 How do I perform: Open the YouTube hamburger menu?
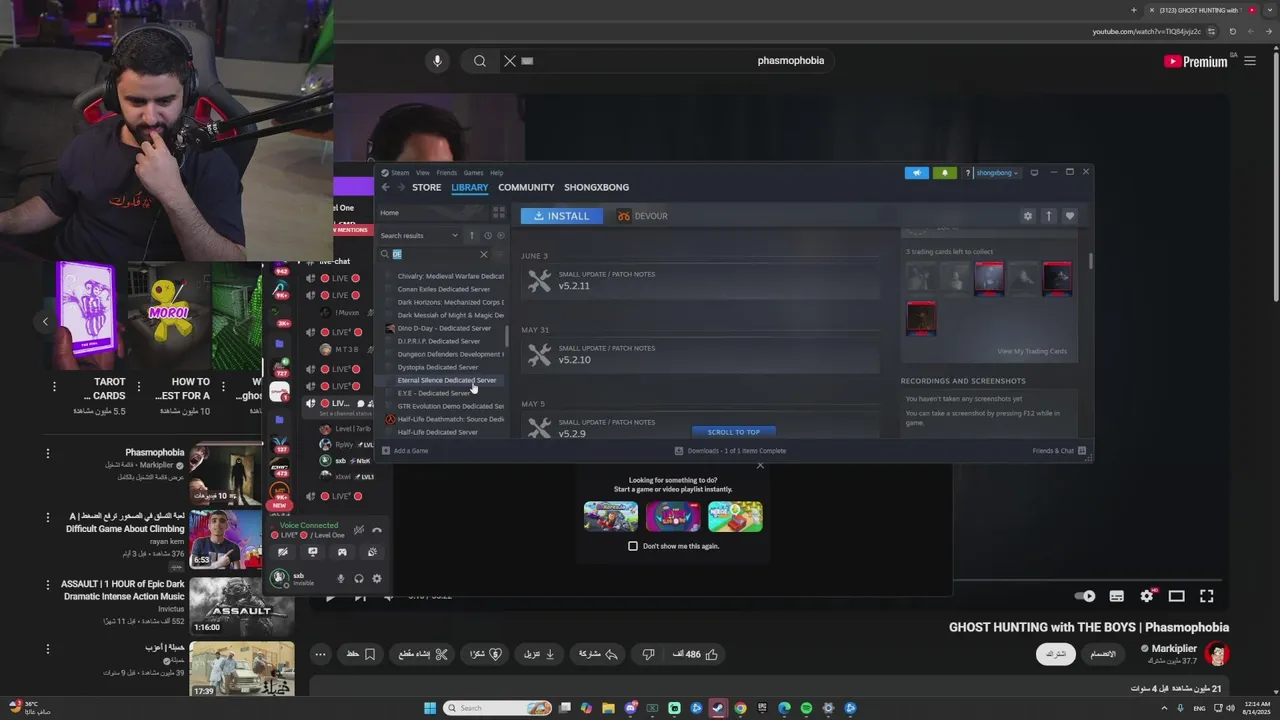point(1250,61)
